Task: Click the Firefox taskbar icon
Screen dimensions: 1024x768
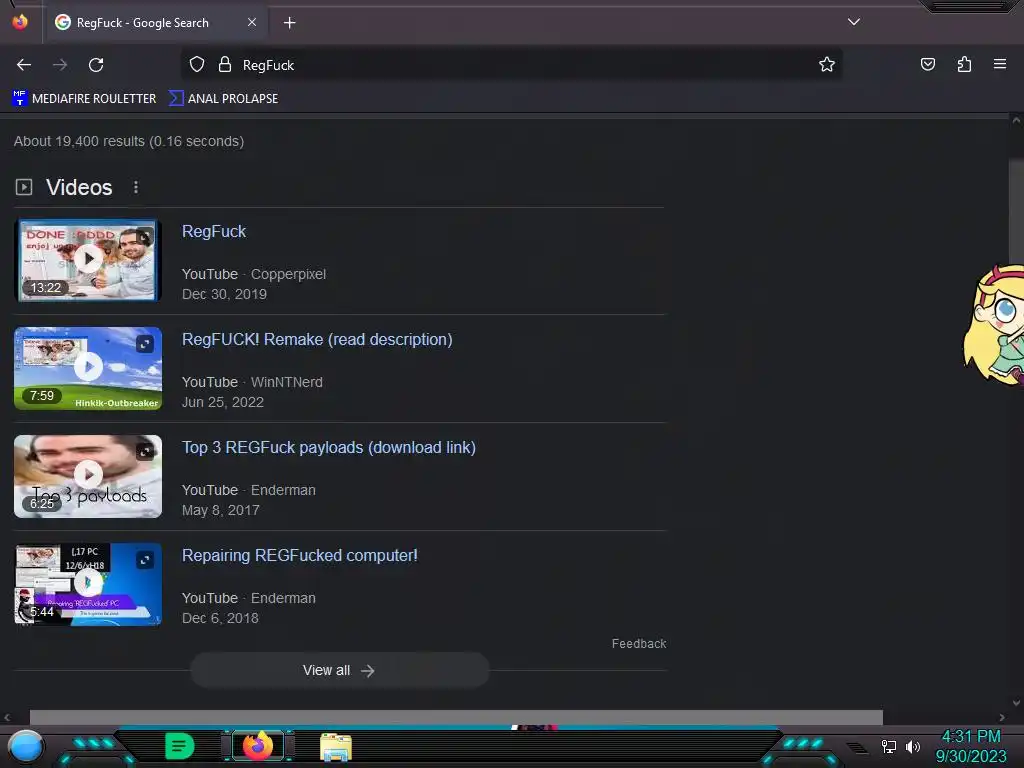Action: (x=258, y=745)
